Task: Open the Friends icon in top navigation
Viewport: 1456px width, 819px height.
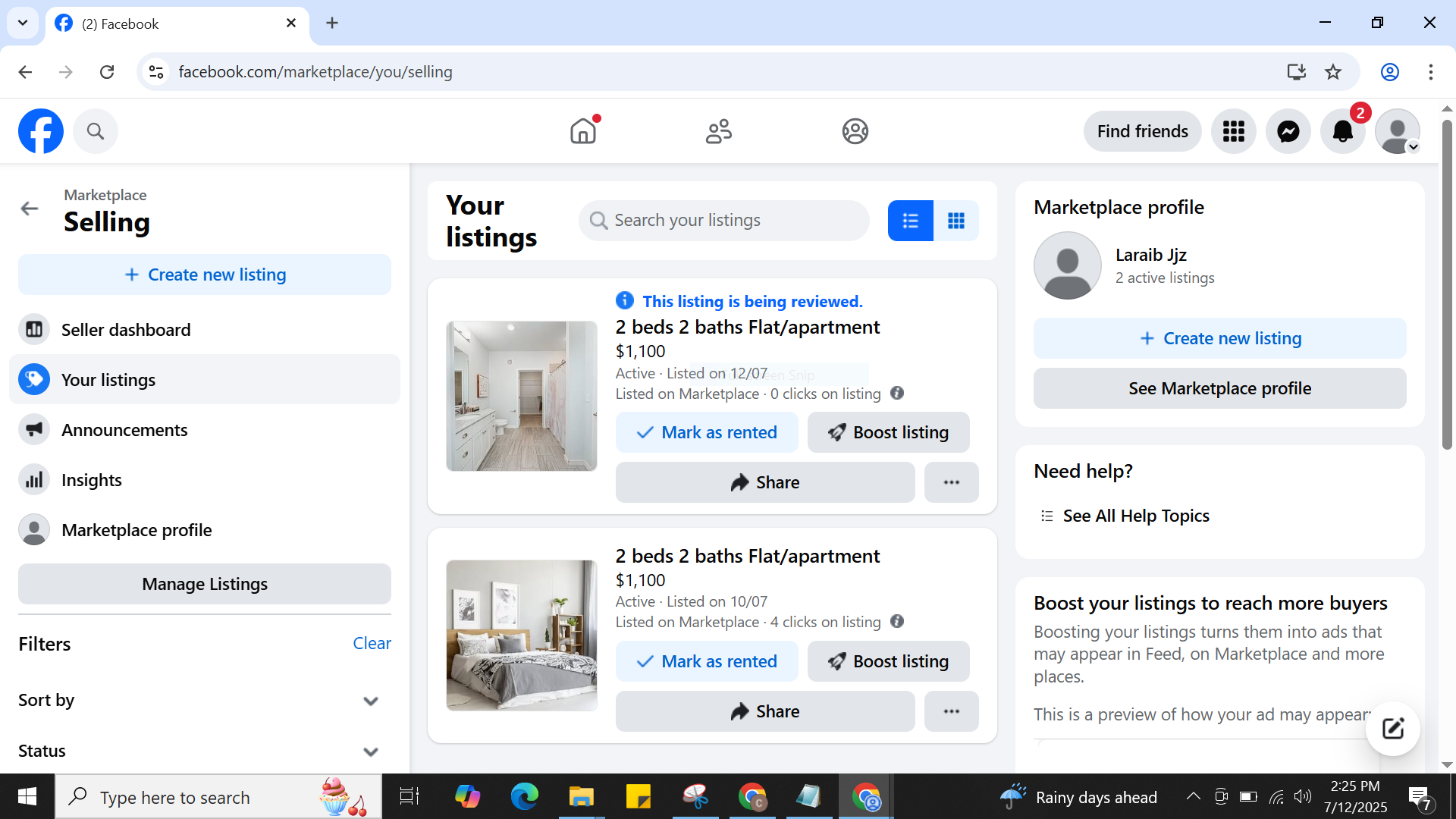Action: tap(718, 131)
